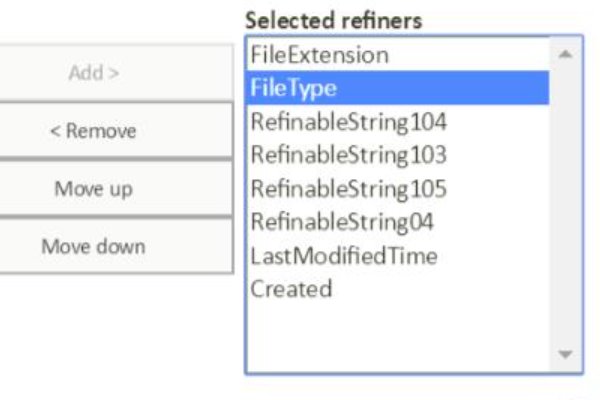Select the RefinableString04 entry
The width and height of the screenshot is (600, 400).
coord(342,222)
